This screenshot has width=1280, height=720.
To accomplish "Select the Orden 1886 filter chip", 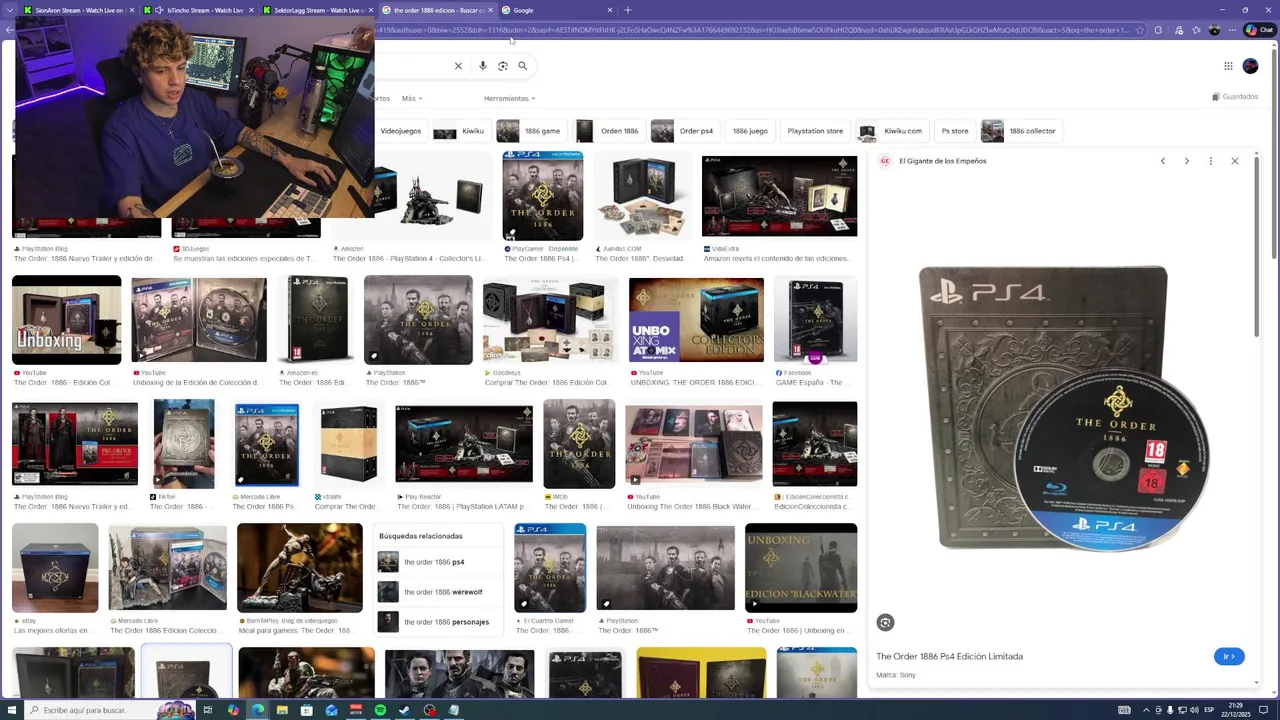I will tap(608, 131).
